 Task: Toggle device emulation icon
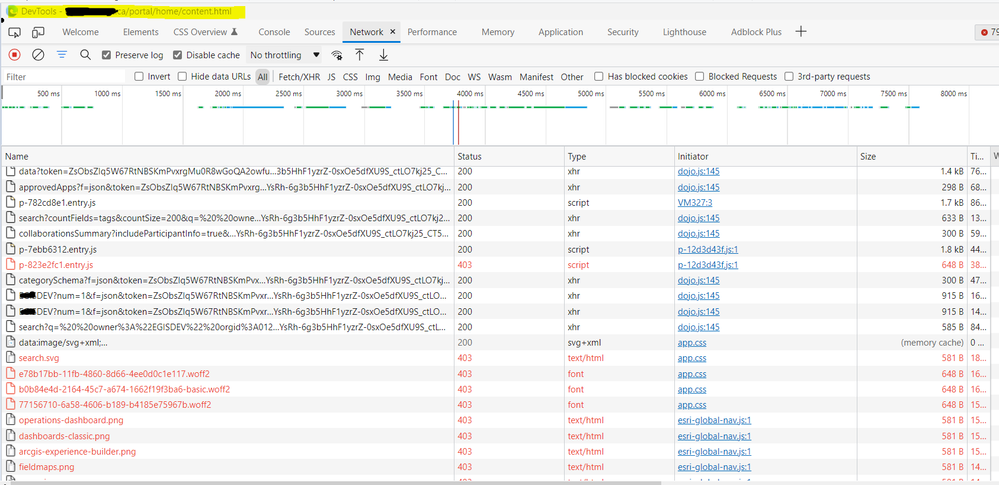[37, 32]
